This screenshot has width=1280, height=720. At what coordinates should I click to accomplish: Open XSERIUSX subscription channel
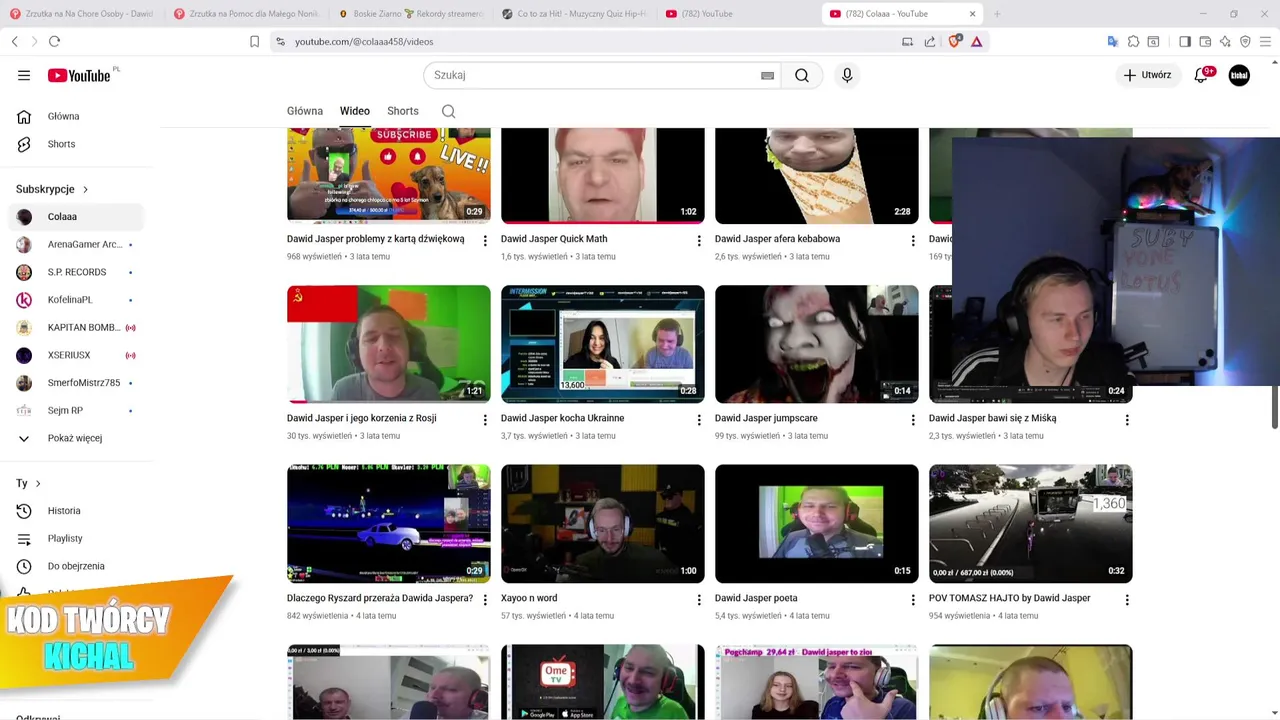point(78,355)
